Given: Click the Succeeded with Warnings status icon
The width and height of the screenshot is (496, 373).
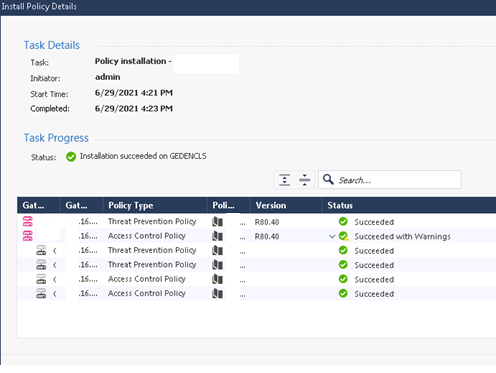Looking at the screenshot, I should coord(344,236).
